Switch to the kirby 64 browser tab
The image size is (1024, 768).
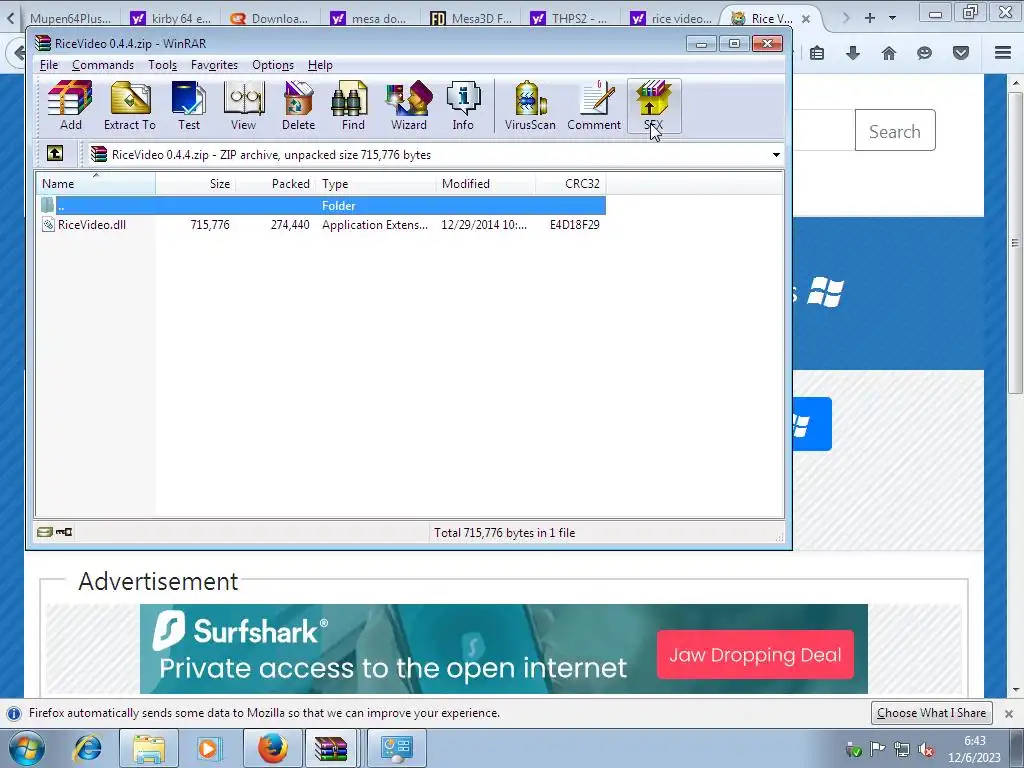coord(171,18)
